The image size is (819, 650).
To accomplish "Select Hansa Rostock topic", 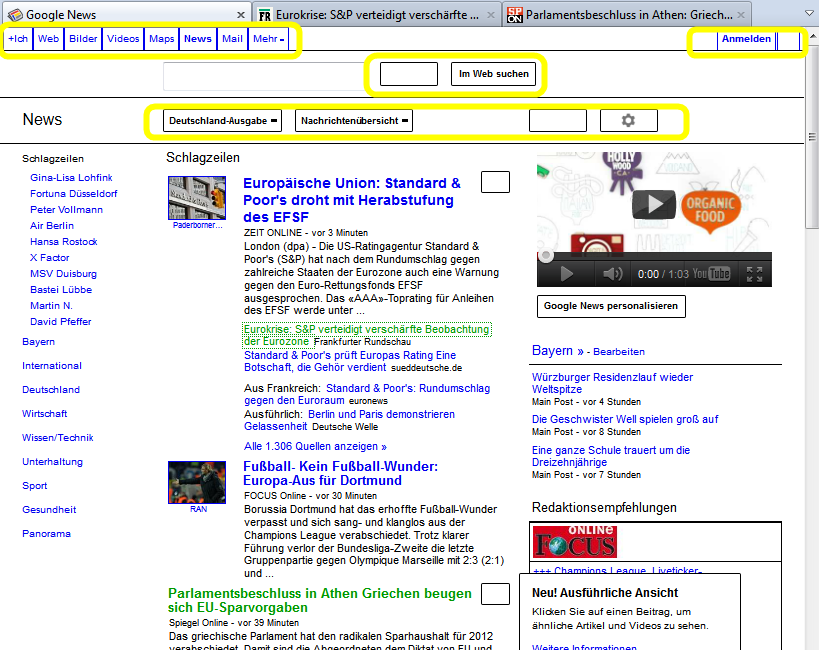I will pos(64,242).
